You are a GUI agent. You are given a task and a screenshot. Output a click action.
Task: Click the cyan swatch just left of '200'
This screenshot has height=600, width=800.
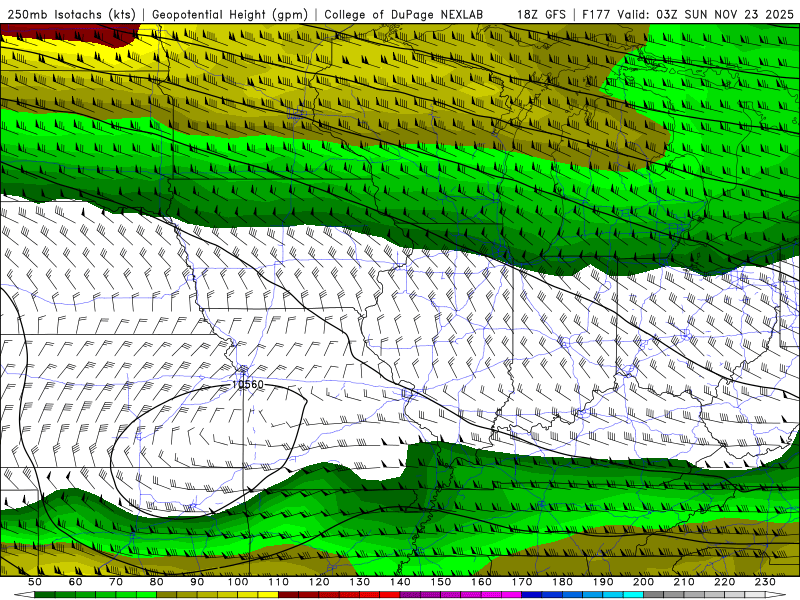click(x=633, y=595)
